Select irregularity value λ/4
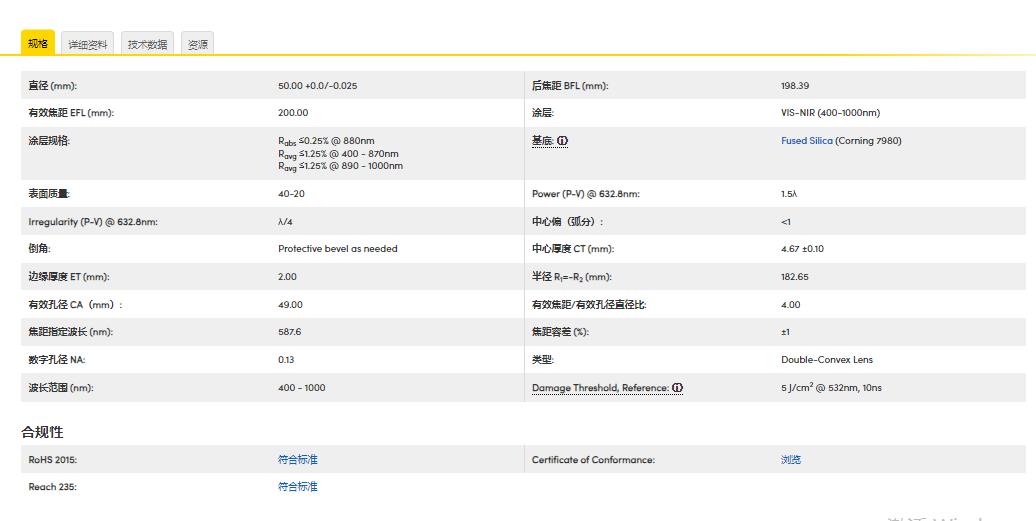 click(285, 222)
